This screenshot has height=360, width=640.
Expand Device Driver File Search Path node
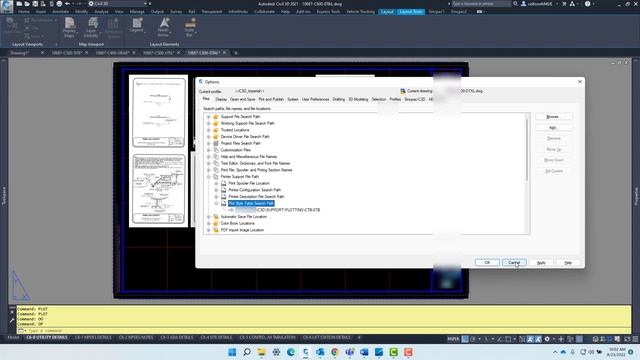pyautogui.click(x=209, y=137)
